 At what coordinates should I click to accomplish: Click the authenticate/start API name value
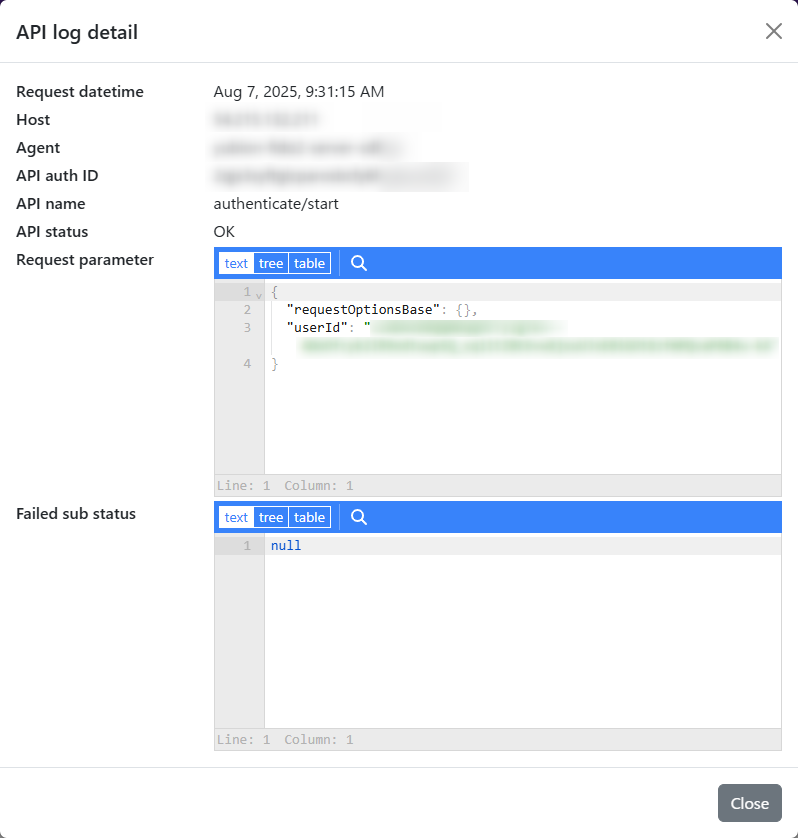[276, 204]
